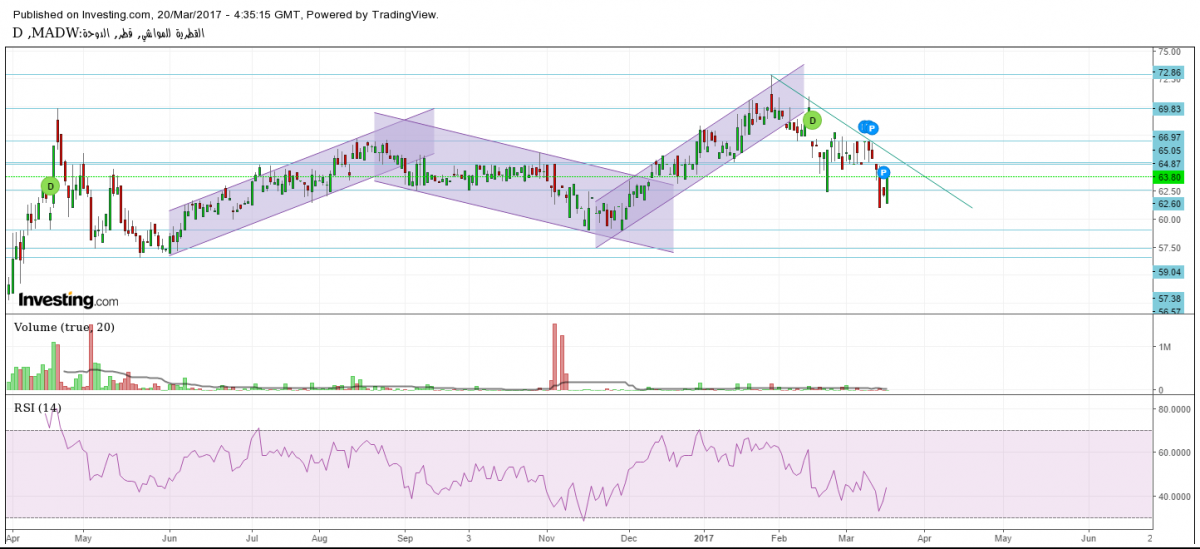
Task: Click the green 63.80 current price label
Action: (1169, 177)
